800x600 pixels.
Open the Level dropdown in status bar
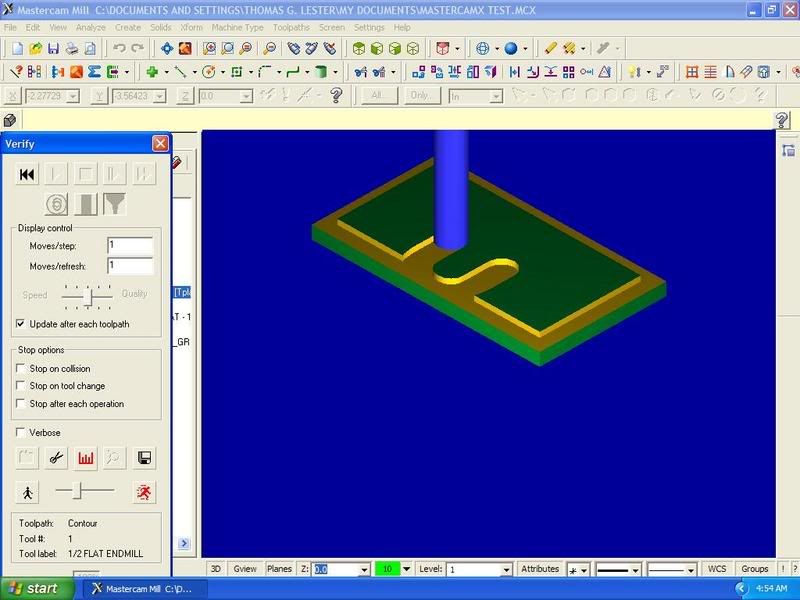pos(506,569)
